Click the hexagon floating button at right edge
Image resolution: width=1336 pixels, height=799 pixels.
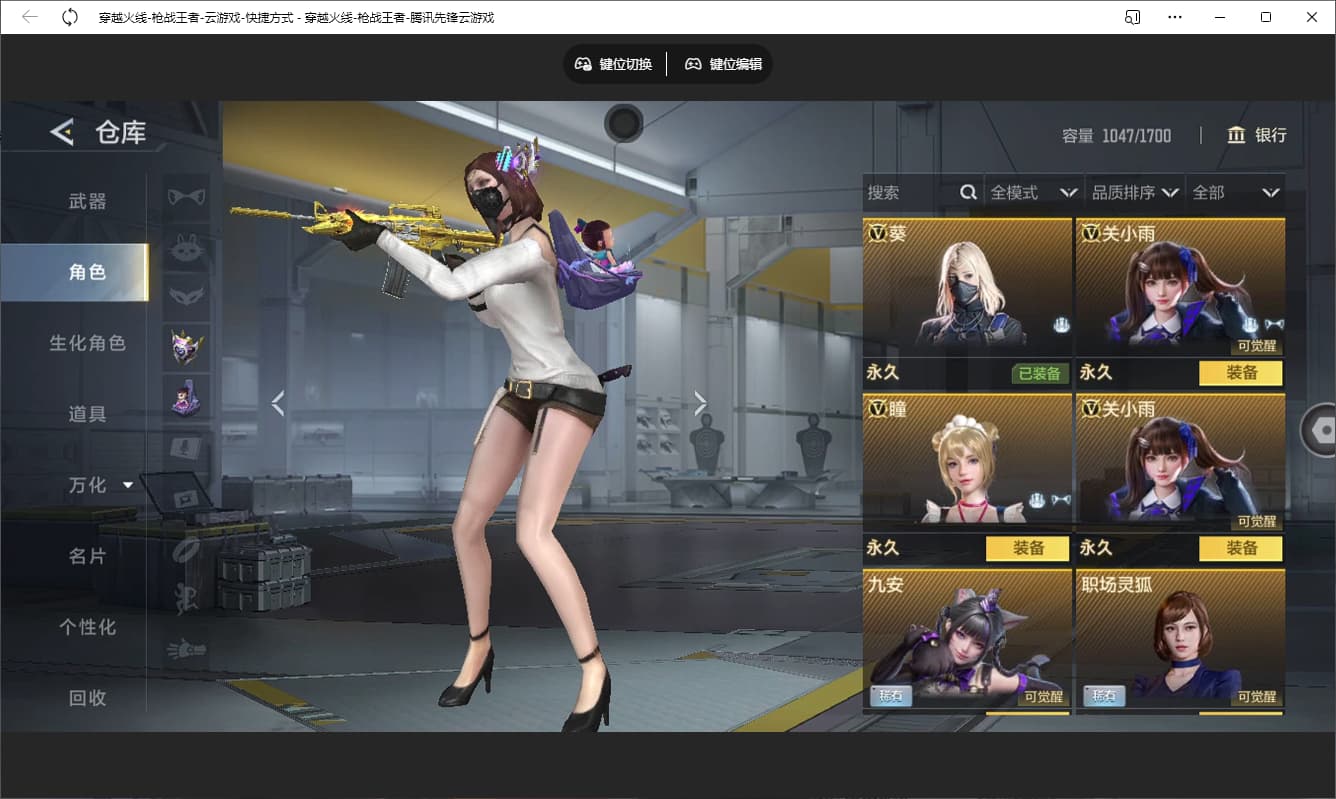pyautogui.click(x=1320, y=431)
